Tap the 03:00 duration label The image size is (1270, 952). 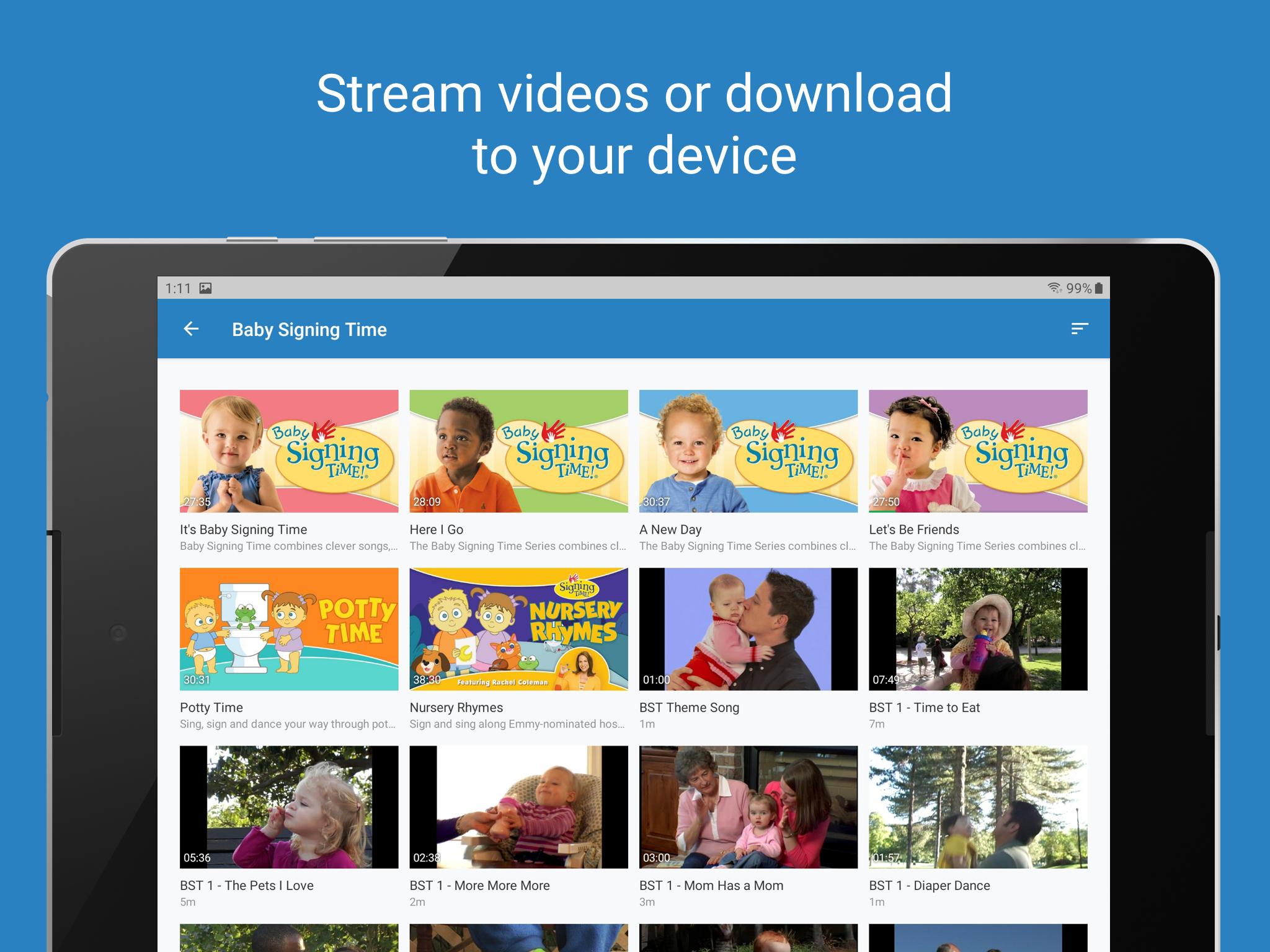click(x=657, y=858)
